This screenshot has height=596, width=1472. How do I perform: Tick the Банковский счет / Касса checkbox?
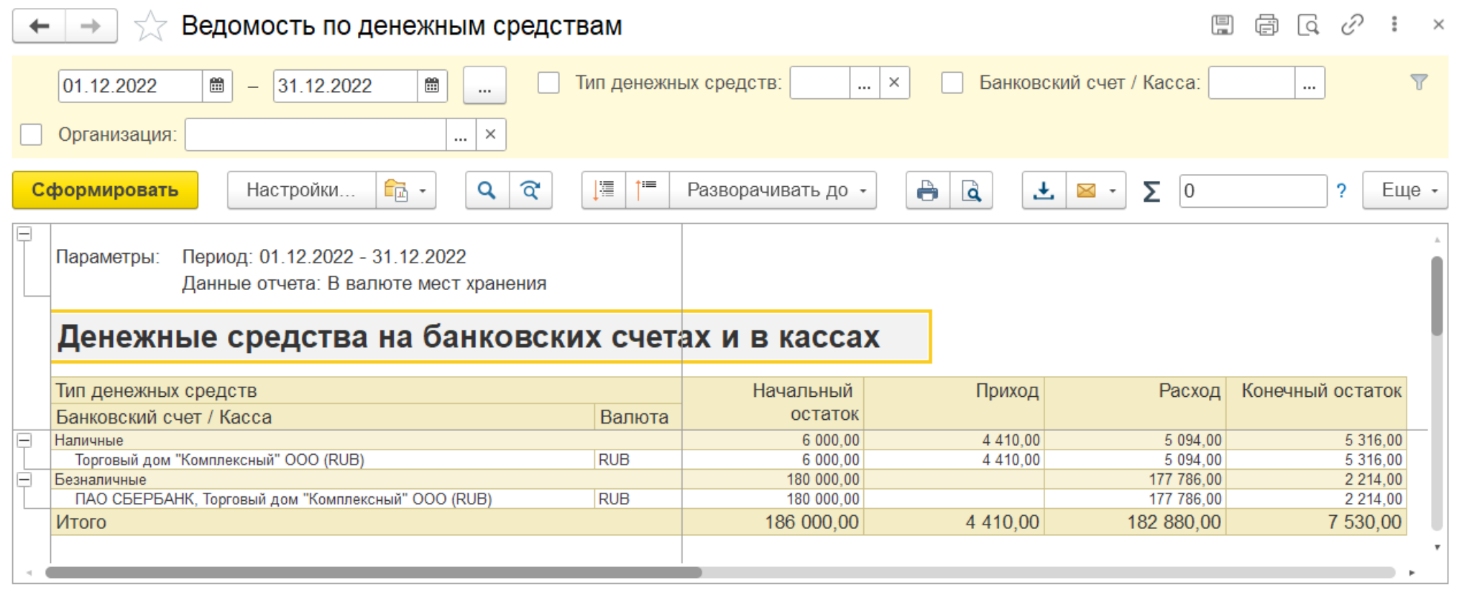pyautogui.click(x=952, y=84)
